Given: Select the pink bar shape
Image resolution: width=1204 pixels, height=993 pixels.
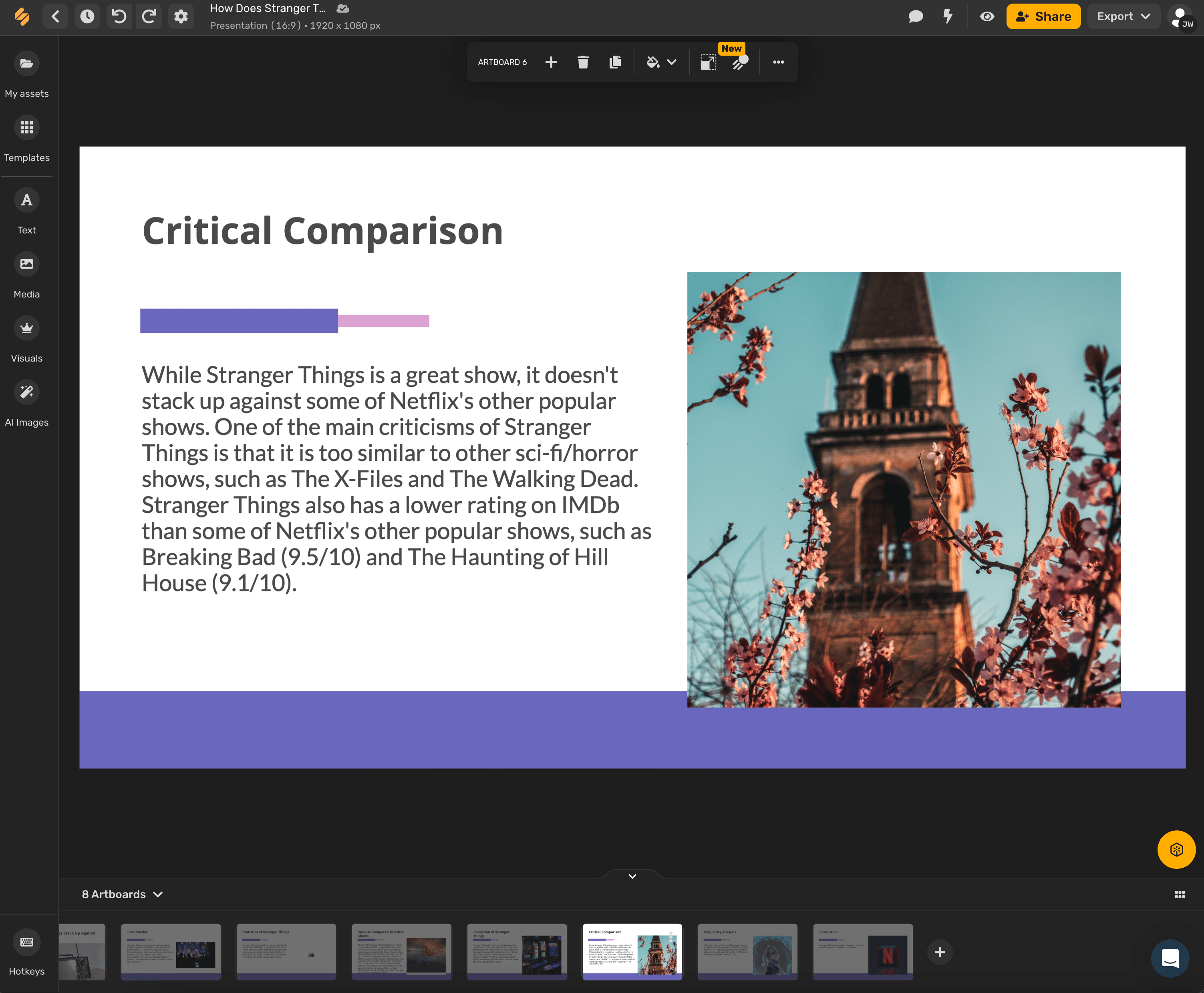Looking at the screenshot, I should 384,321.
